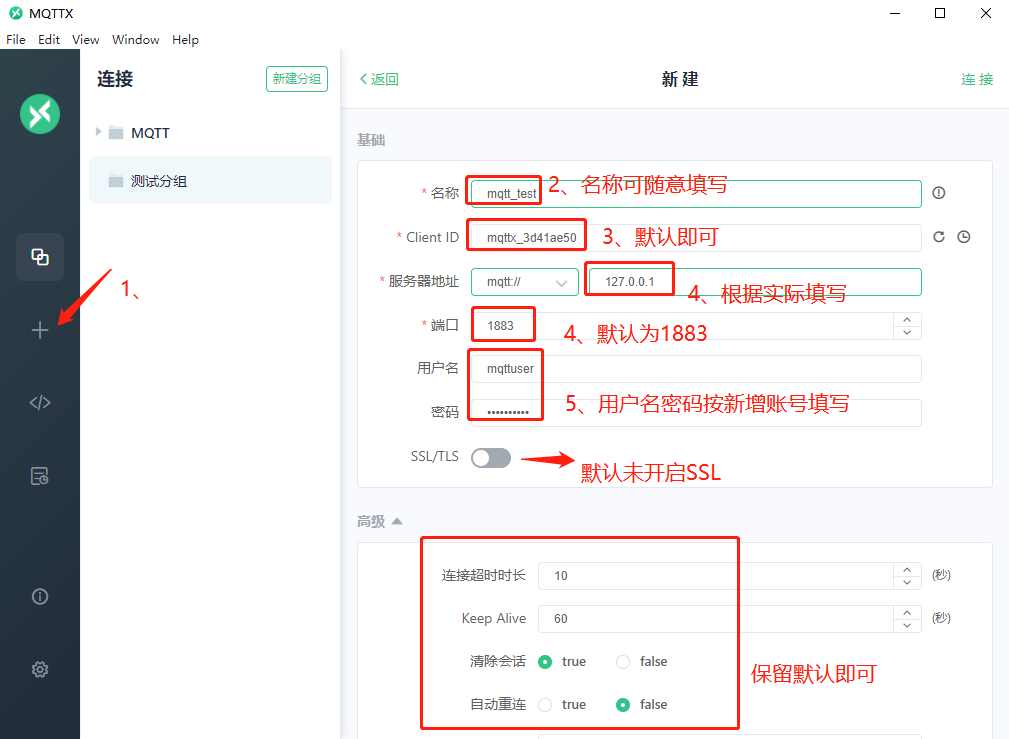Click the 新建分组 button

coord(297,79)
